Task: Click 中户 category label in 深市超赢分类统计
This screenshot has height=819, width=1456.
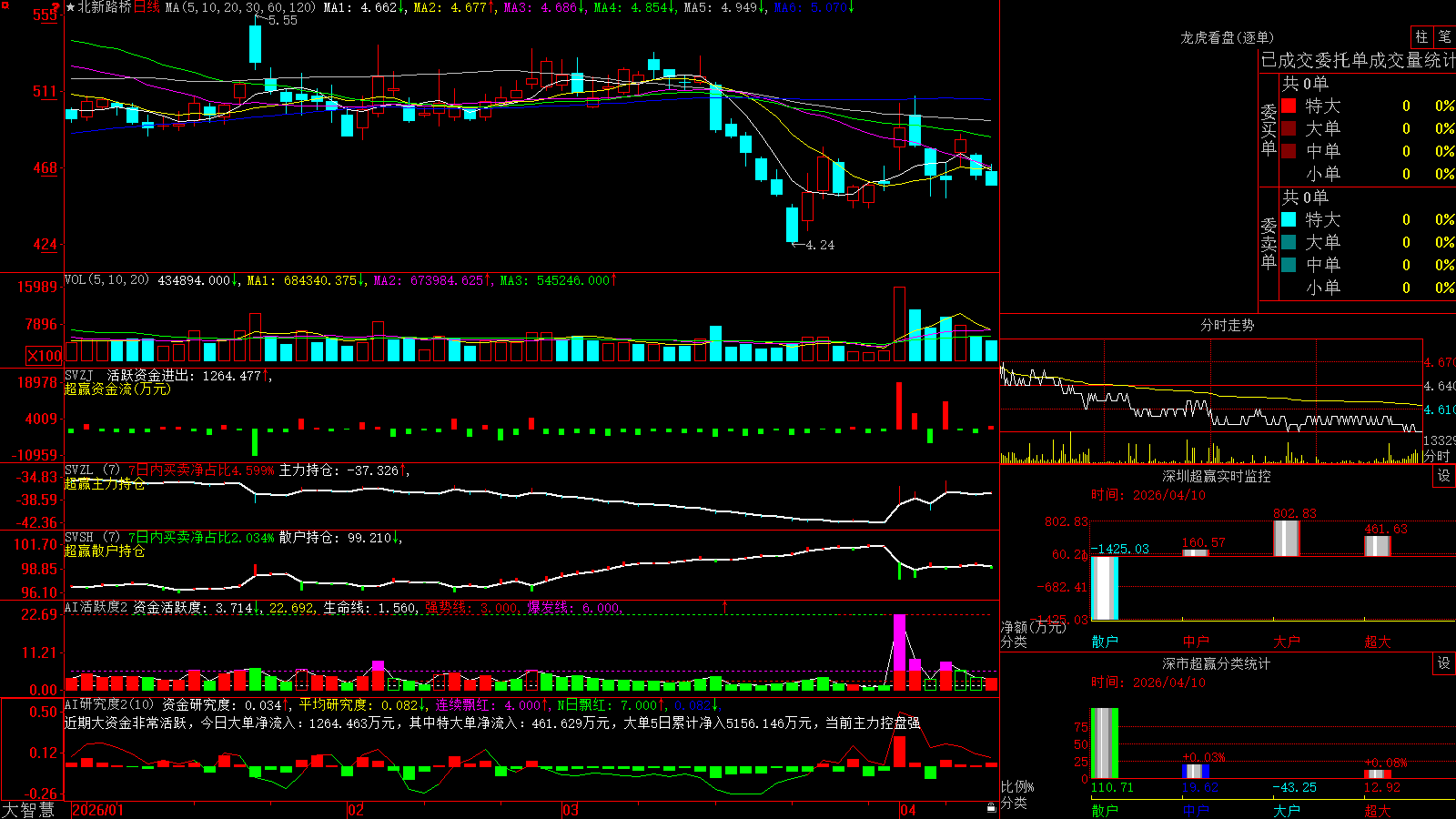Action: [1196, 810]
